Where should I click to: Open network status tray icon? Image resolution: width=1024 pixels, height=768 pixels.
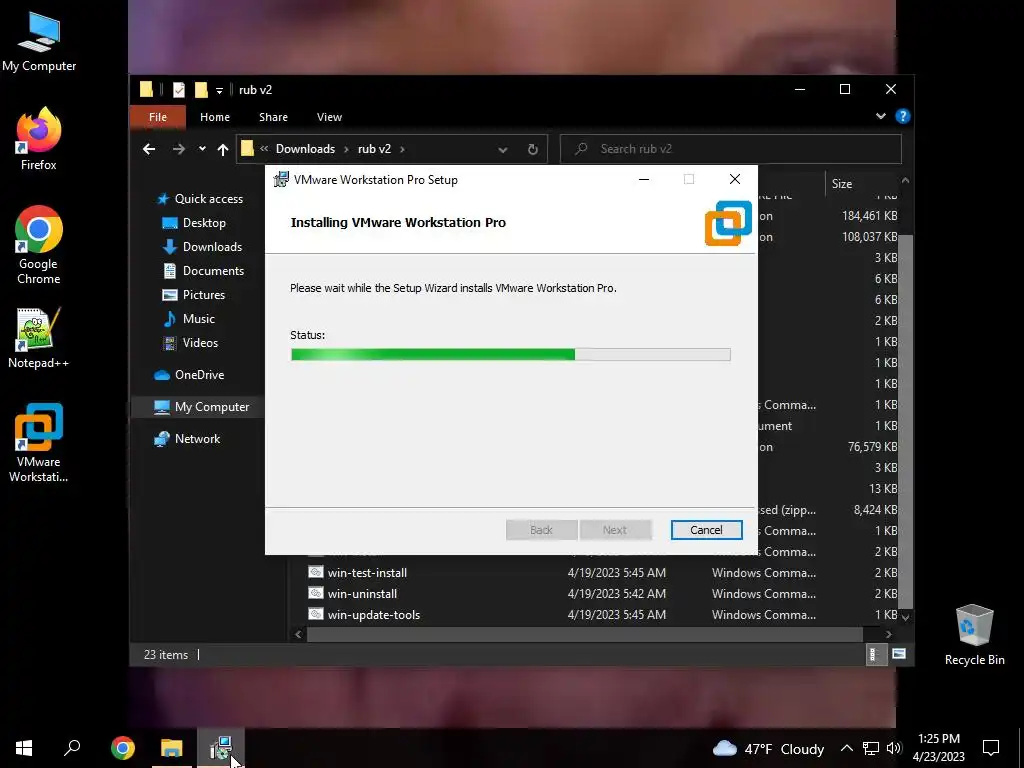(871, 748)
